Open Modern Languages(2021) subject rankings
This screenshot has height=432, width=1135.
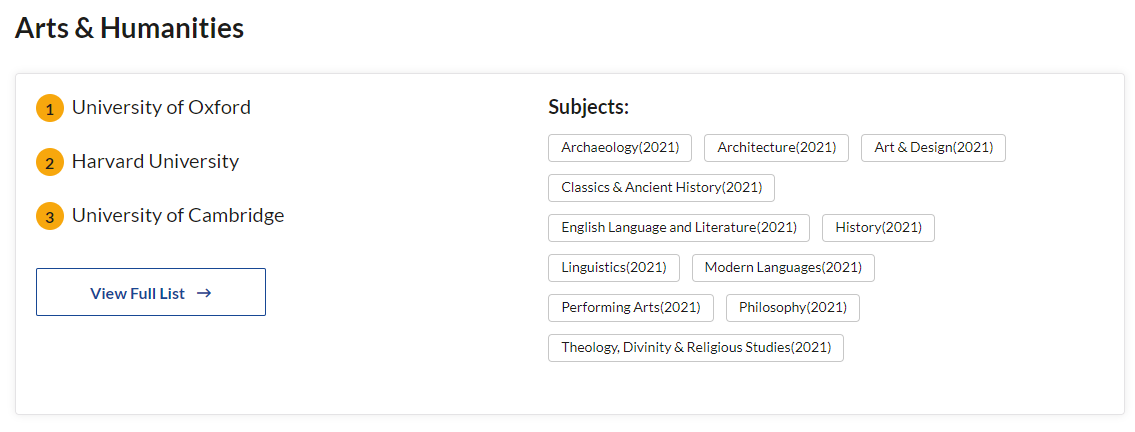(783, 267)
